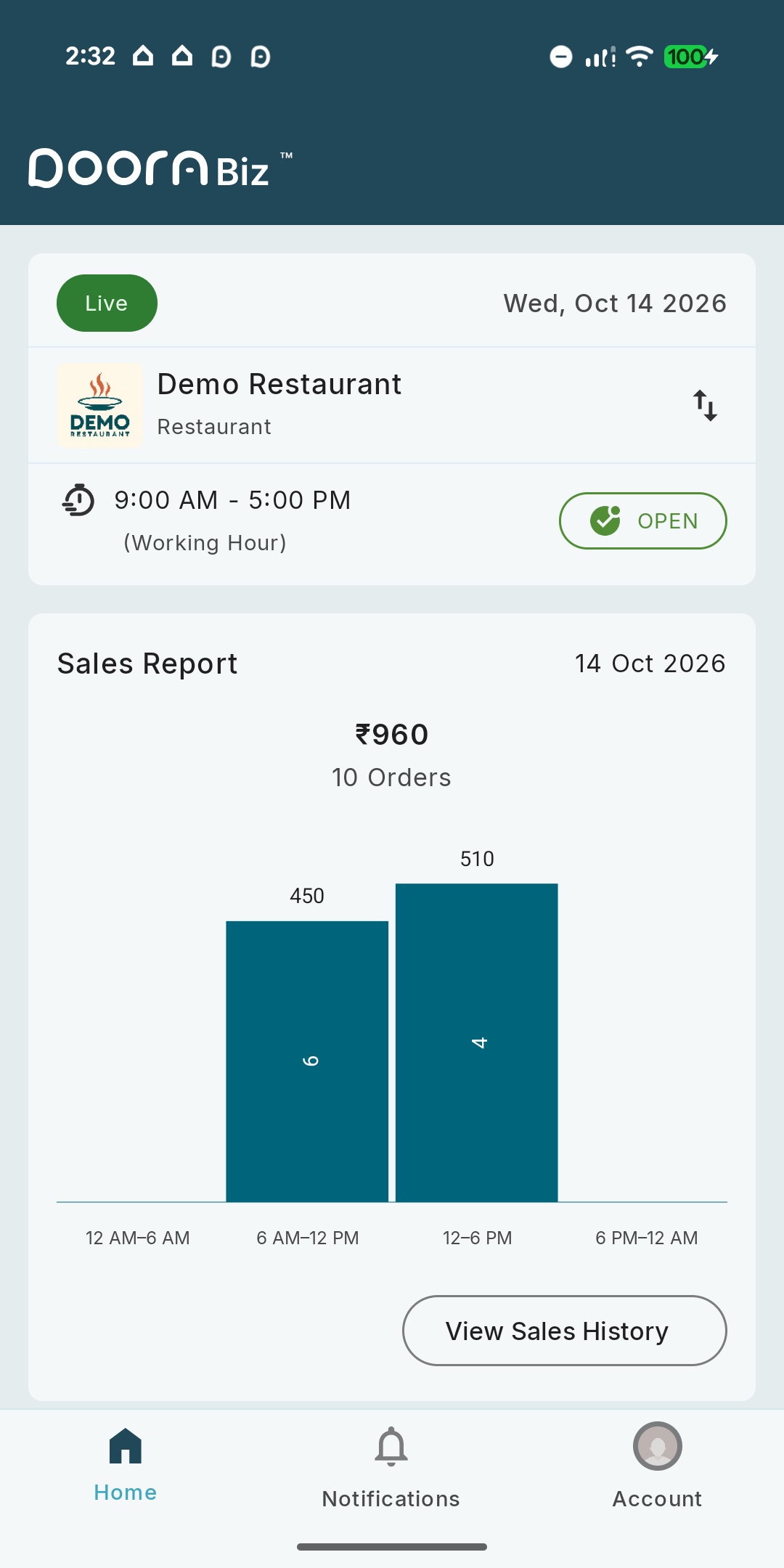Tap the 510 value label above the bar
Screen dimensions: 784x1568
(477, 859)
